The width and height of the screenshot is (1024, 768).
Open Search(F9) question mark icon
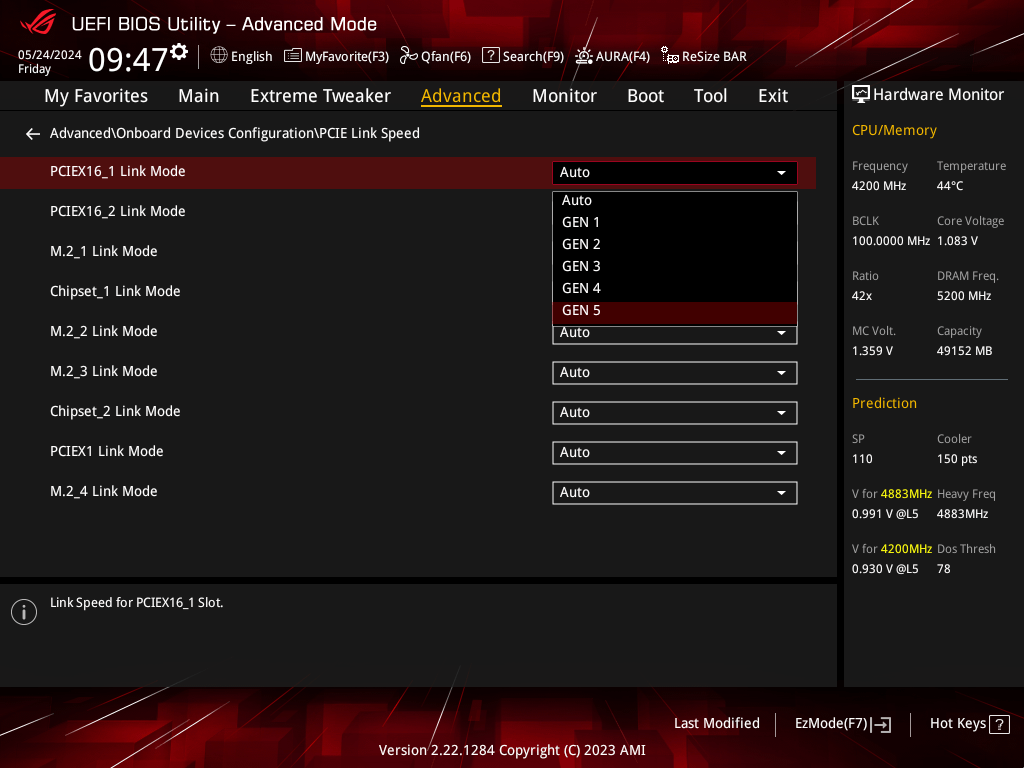pos(490,56)
